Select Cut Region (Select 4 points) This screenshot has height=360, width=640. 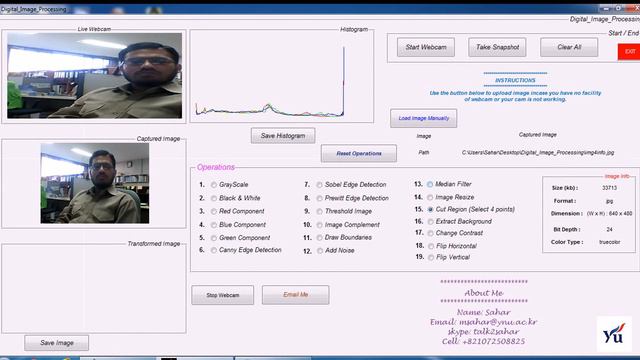430,209
